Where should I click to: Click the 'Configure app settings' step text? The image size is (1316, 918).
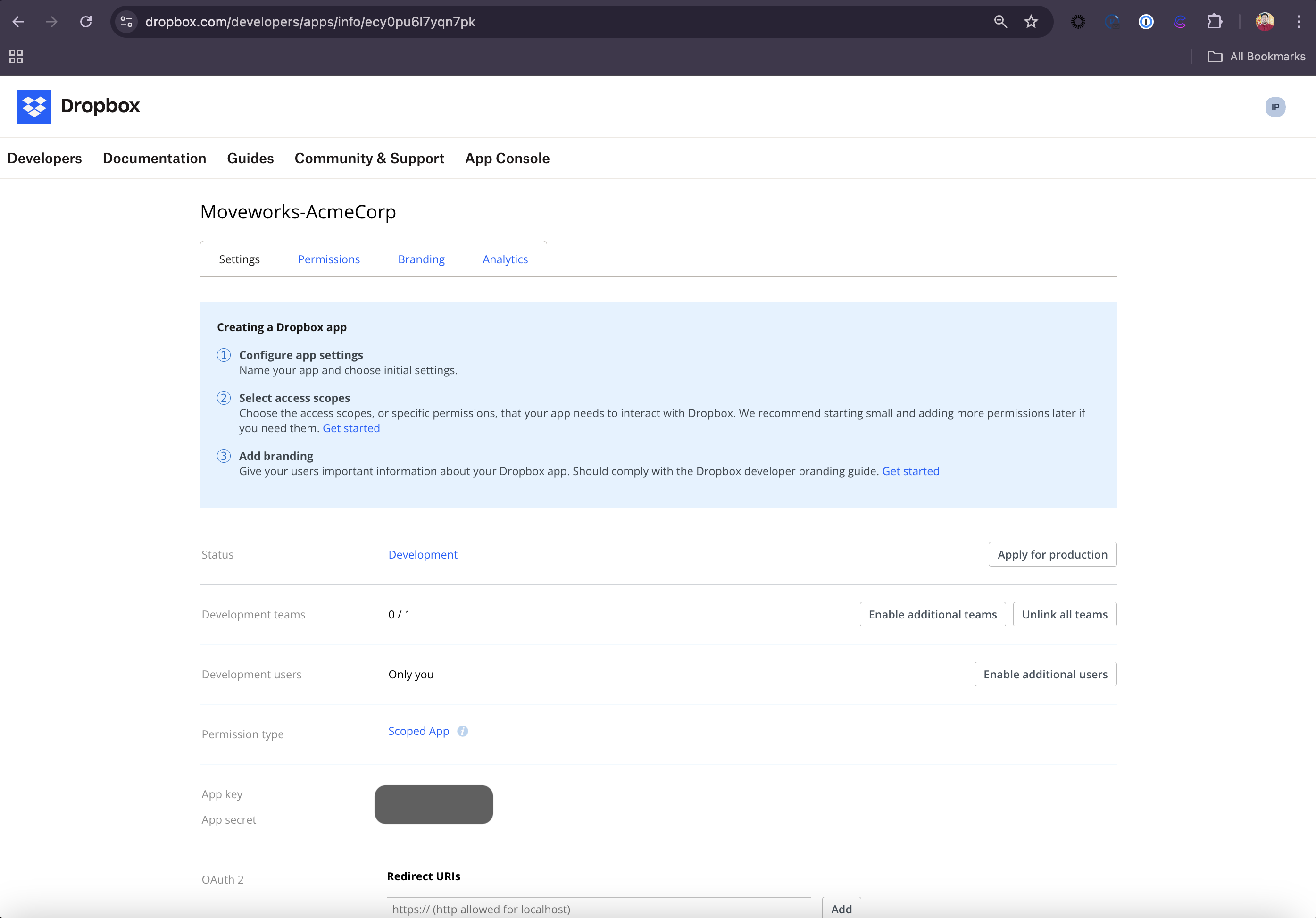tap(301, 355)
